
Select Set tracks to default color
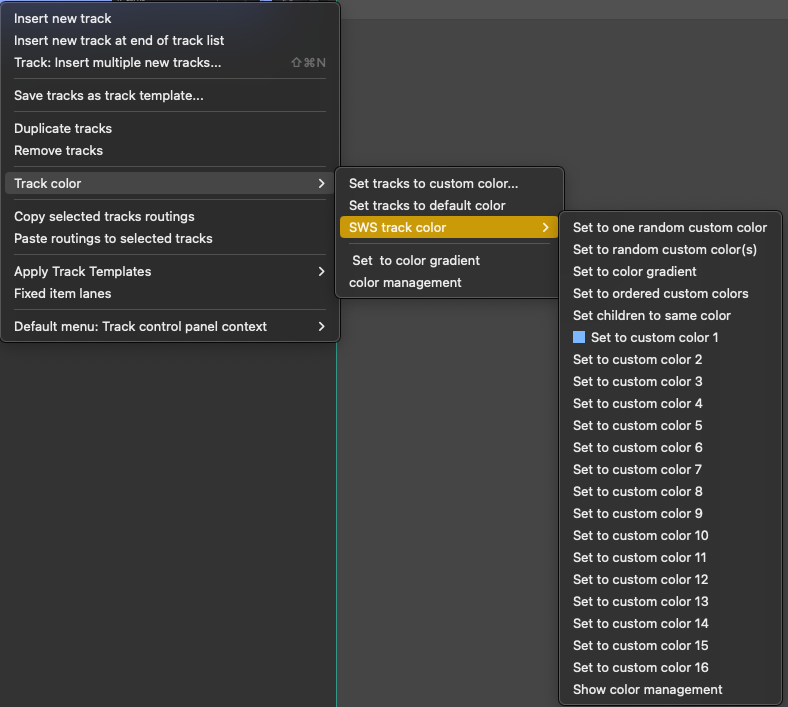point(427,206)
